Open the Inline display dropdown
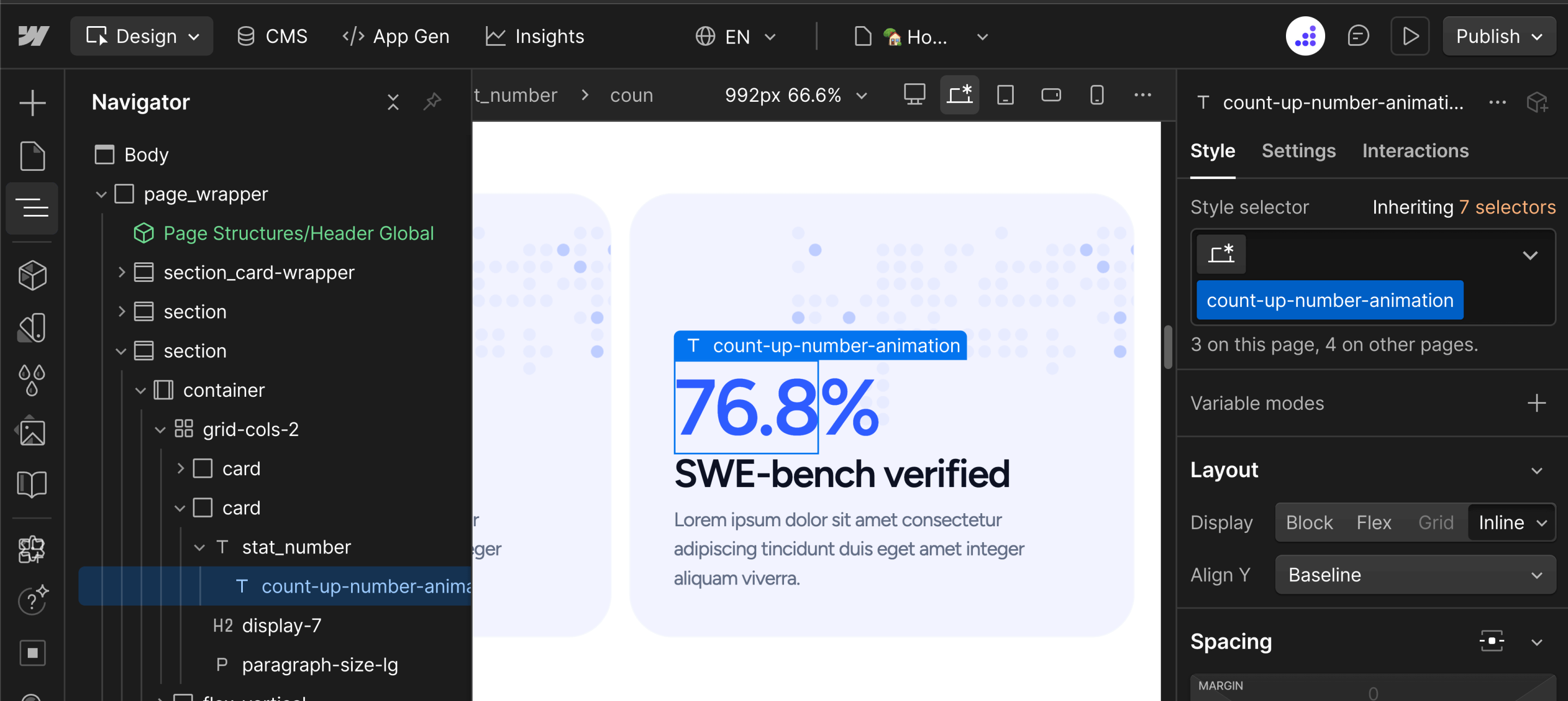Image resolution: width=1568 pixels, height=701 pixels. (1511, 522)
